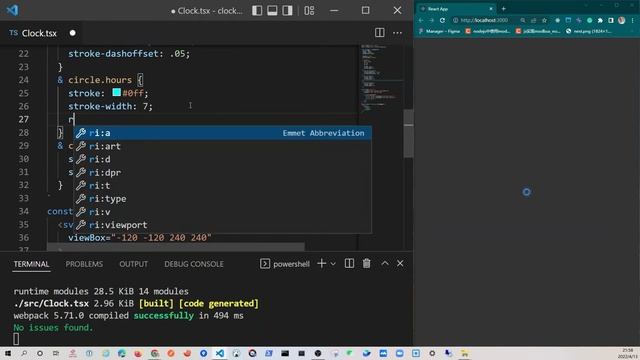Select the ri:a Emmet suggestion

coord(222,133)
